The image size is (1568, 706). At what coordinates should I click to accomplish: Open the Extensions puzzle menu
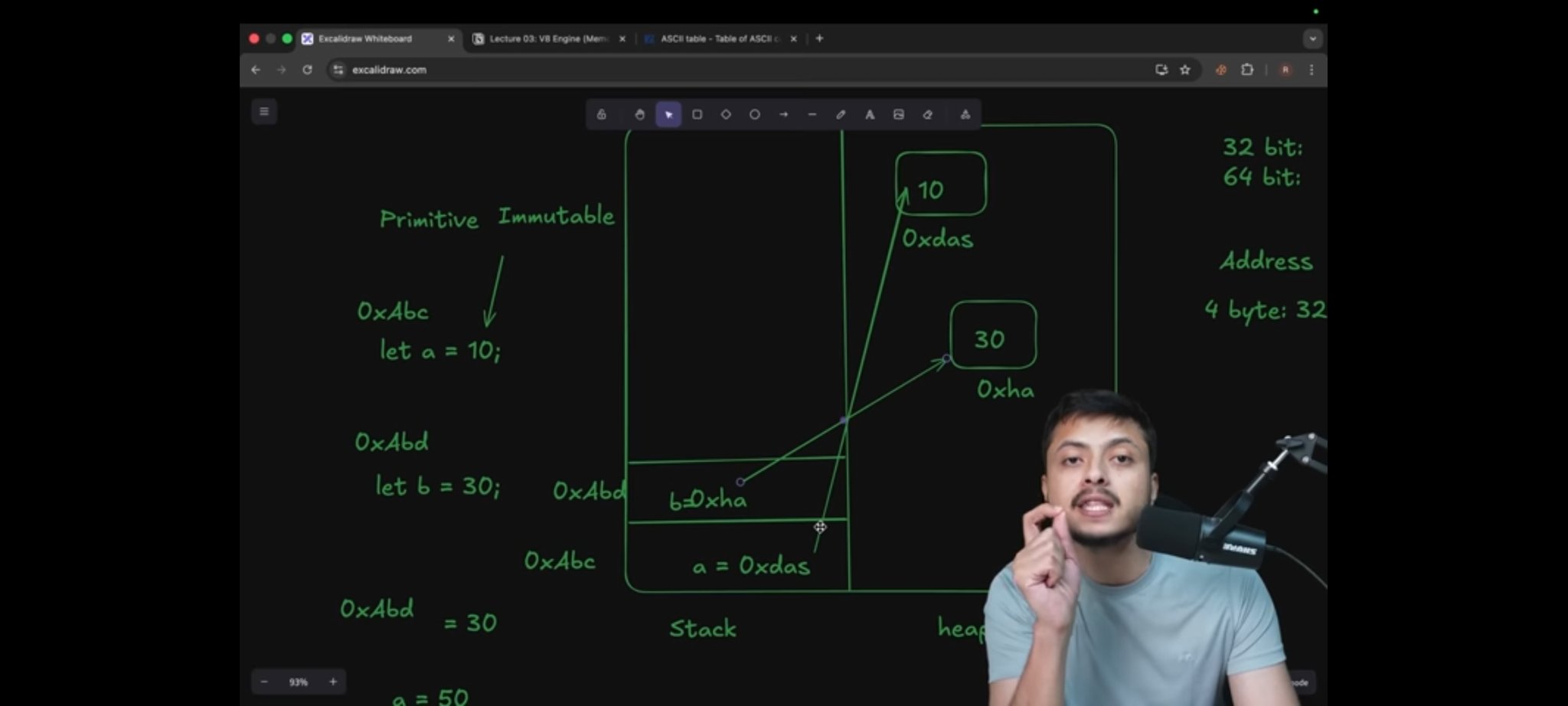click(1247, 70)
